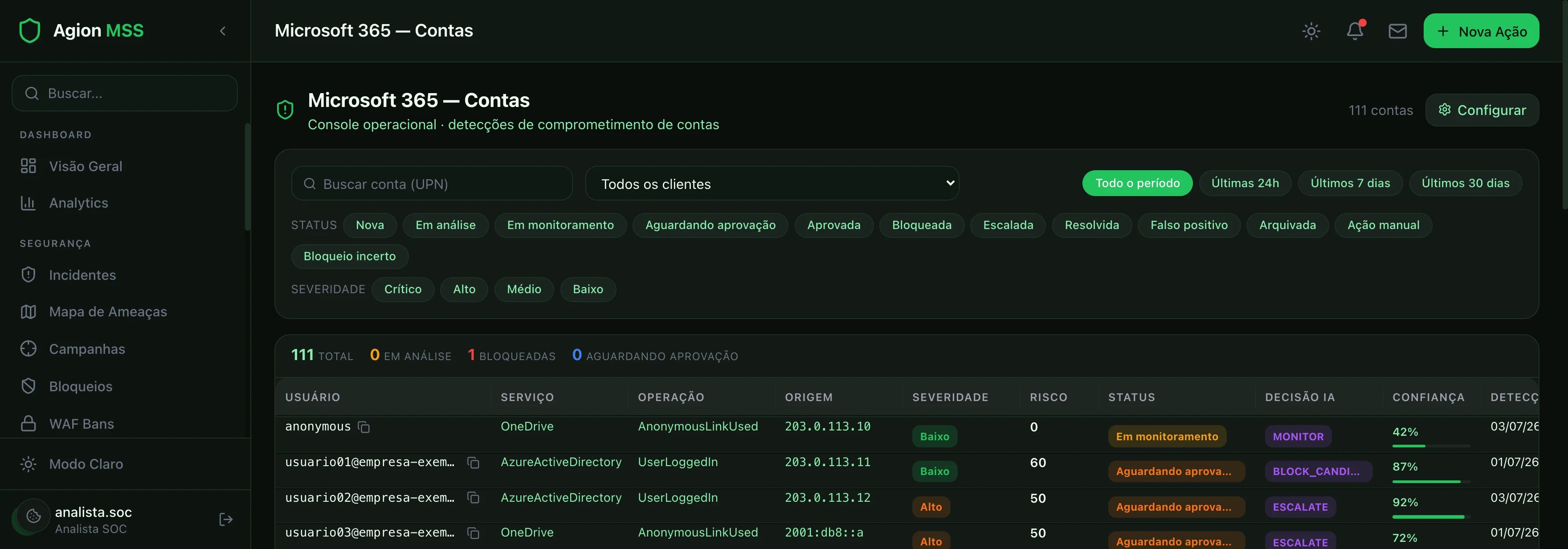Screen dimensions: 1568x549
Task: Filter by Médio severity
Action: tap(523, 289)
